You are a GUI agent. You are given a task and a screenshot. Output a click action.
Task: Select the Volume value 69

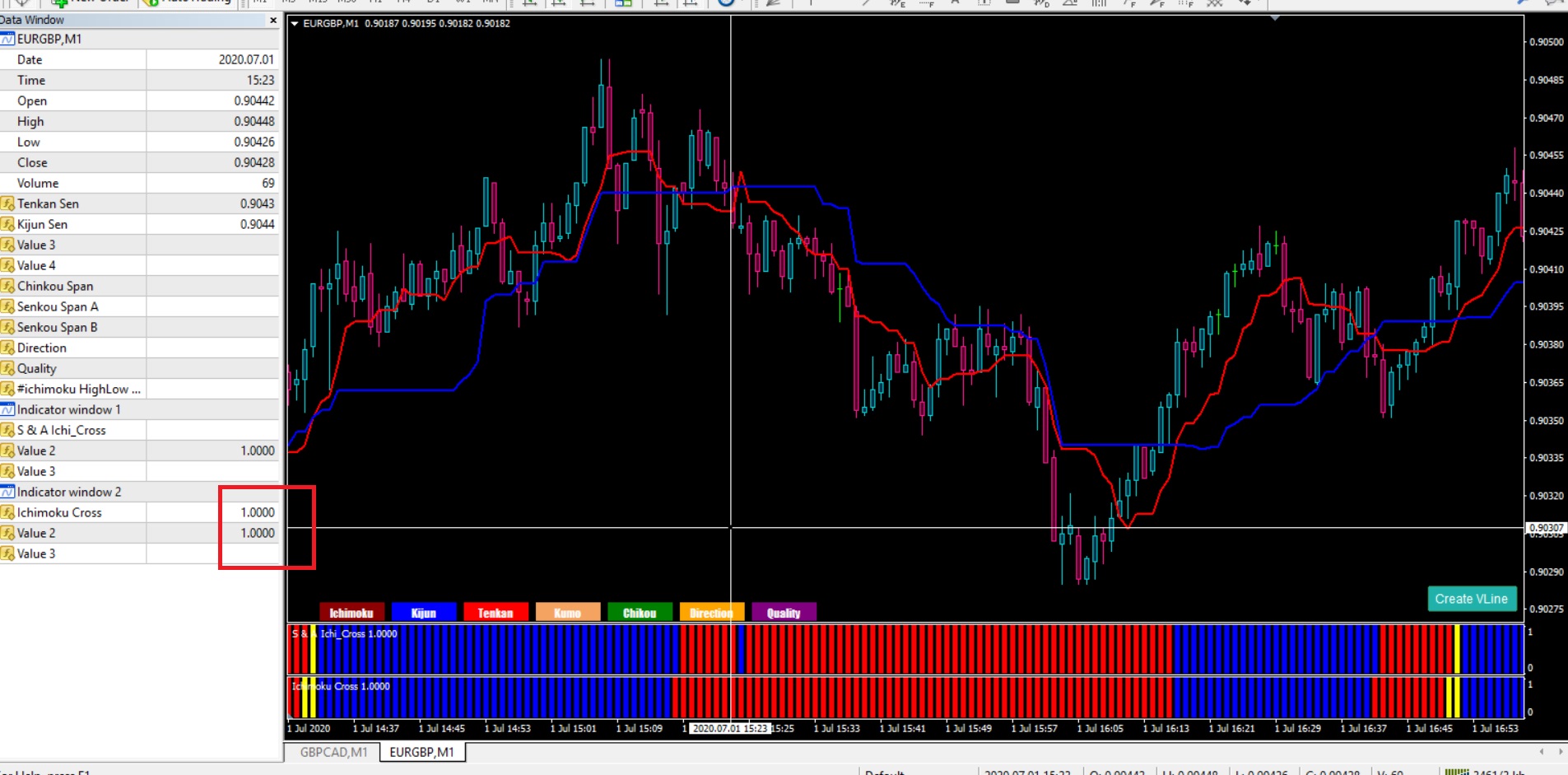coord(268,183)
